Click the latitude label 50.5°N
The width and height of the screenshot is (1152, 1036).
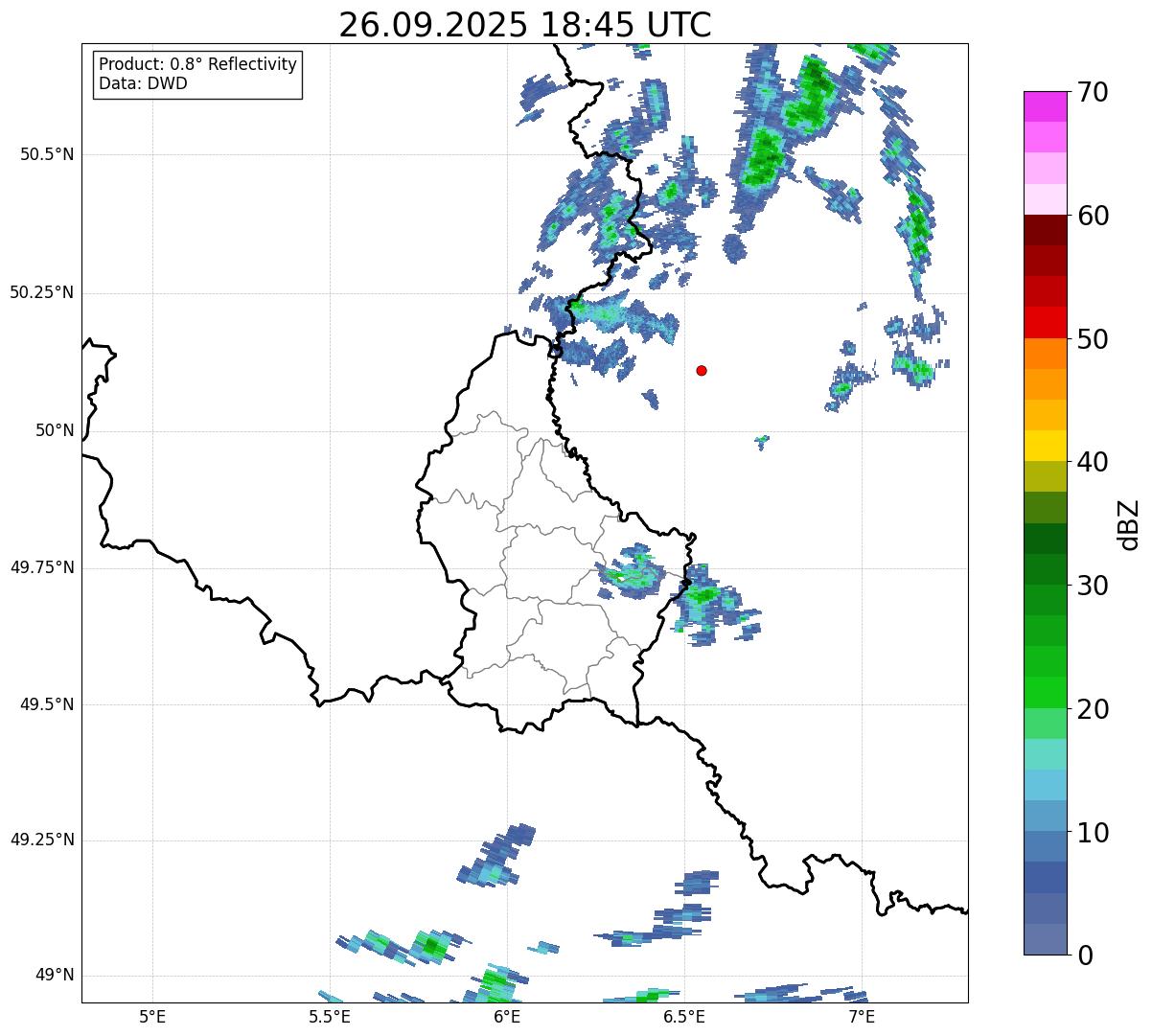coord(47,154)
